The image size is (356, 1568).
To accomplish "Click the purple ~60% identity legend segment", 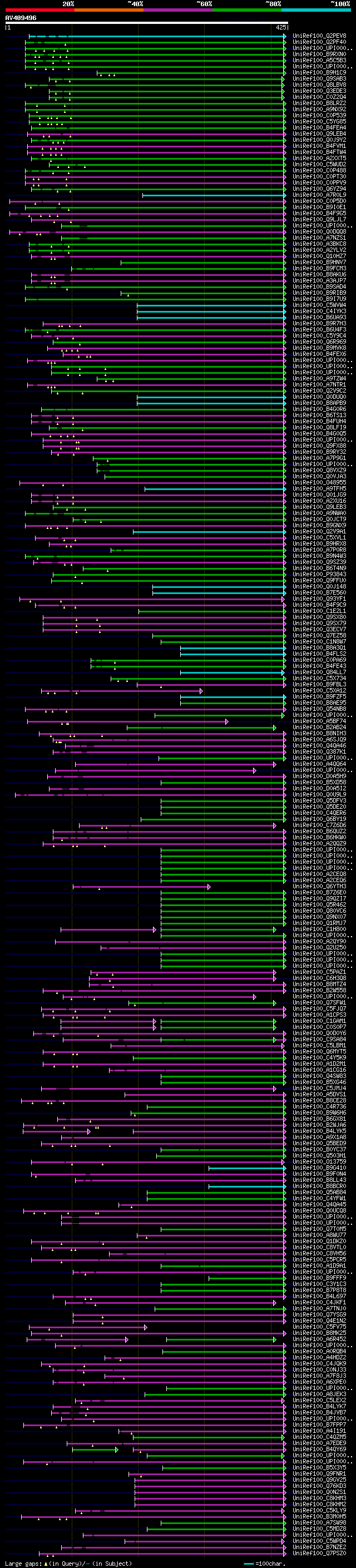I will (179, 11).
